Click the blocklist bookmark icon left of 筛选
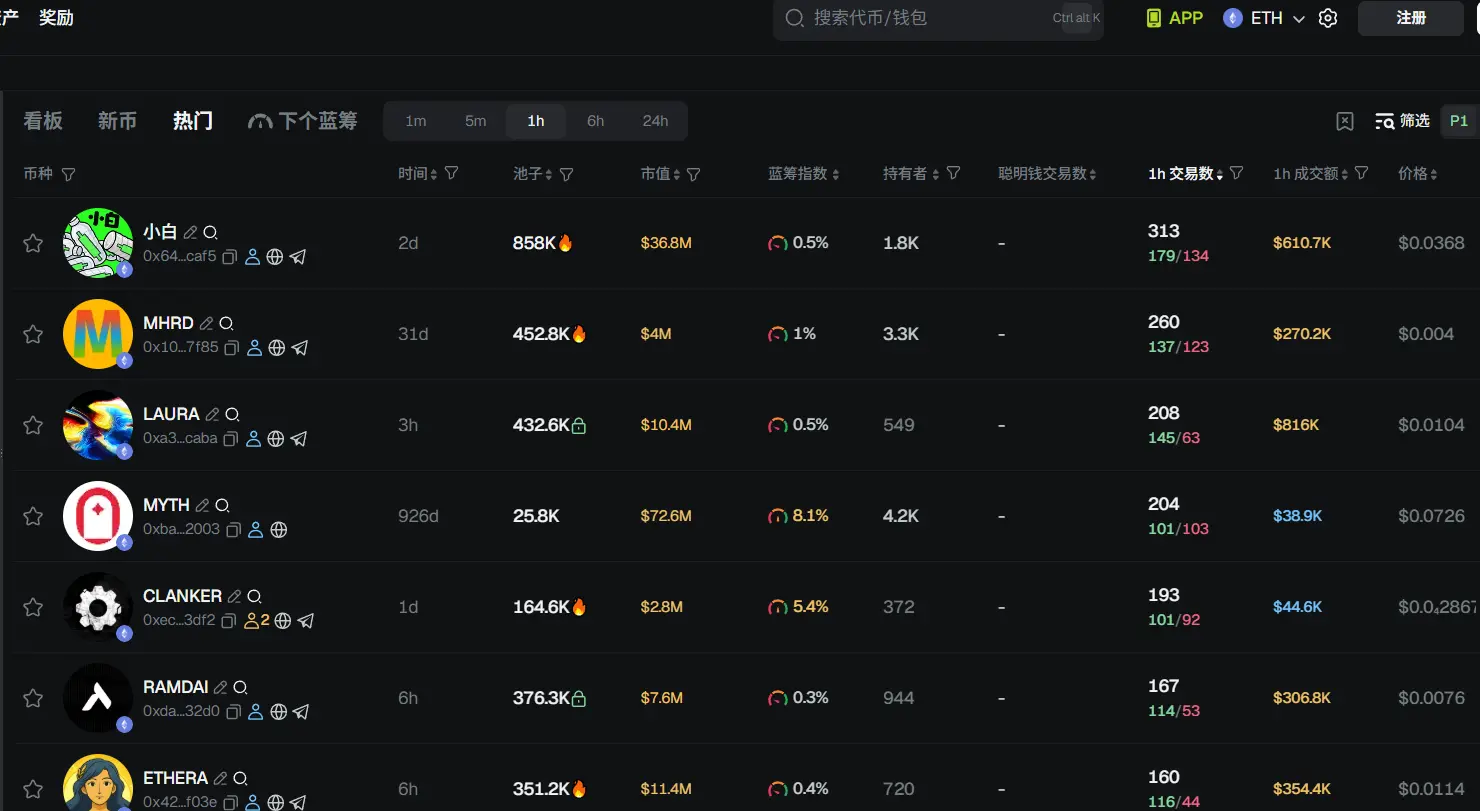Image resolution: width=1480 pixels, height=811 pixels. (1345, 121)
